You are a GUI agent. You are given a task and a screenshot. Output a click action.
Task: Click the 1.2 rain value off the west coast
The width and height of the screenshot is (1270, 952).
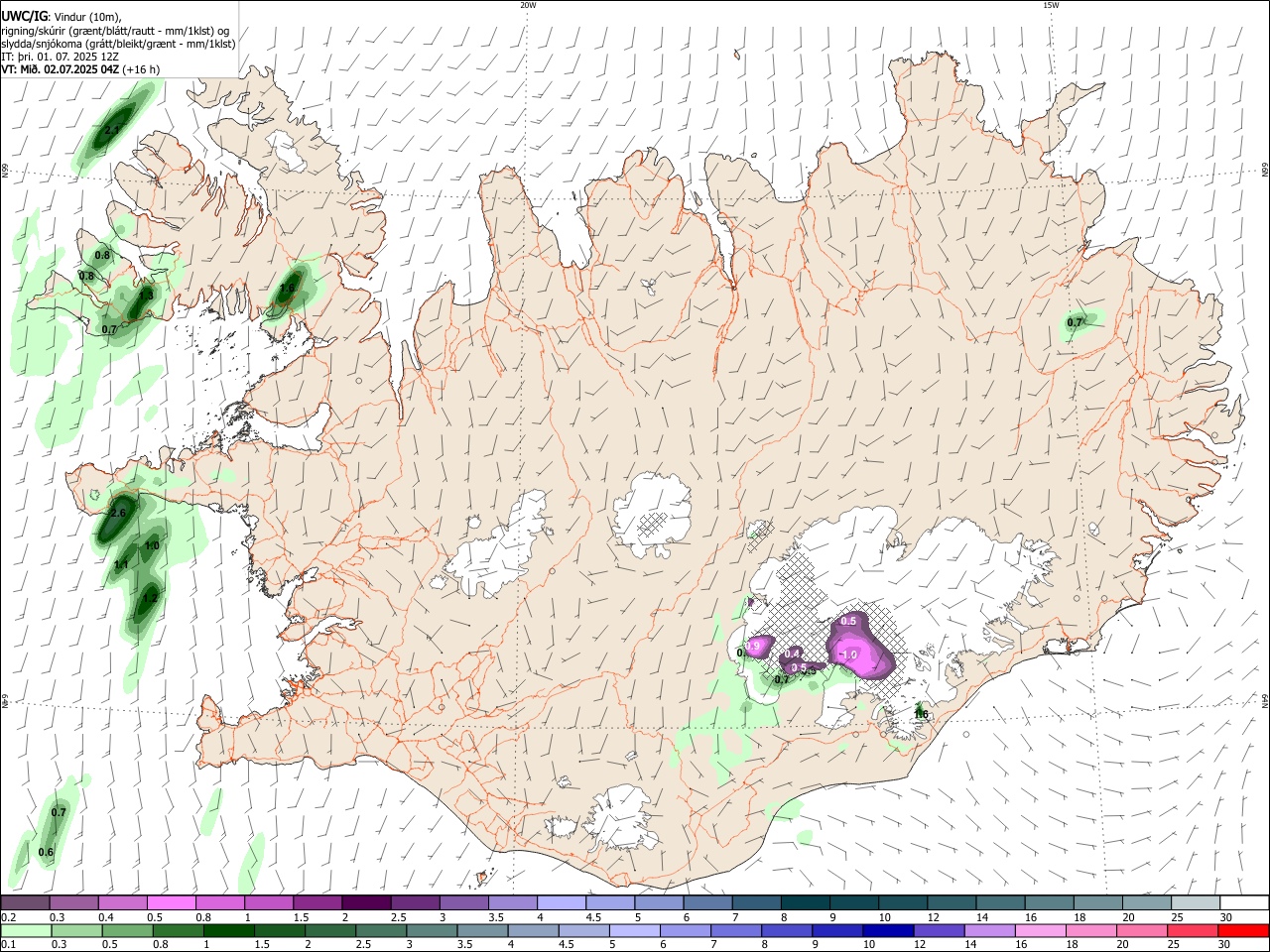point(150,597)
